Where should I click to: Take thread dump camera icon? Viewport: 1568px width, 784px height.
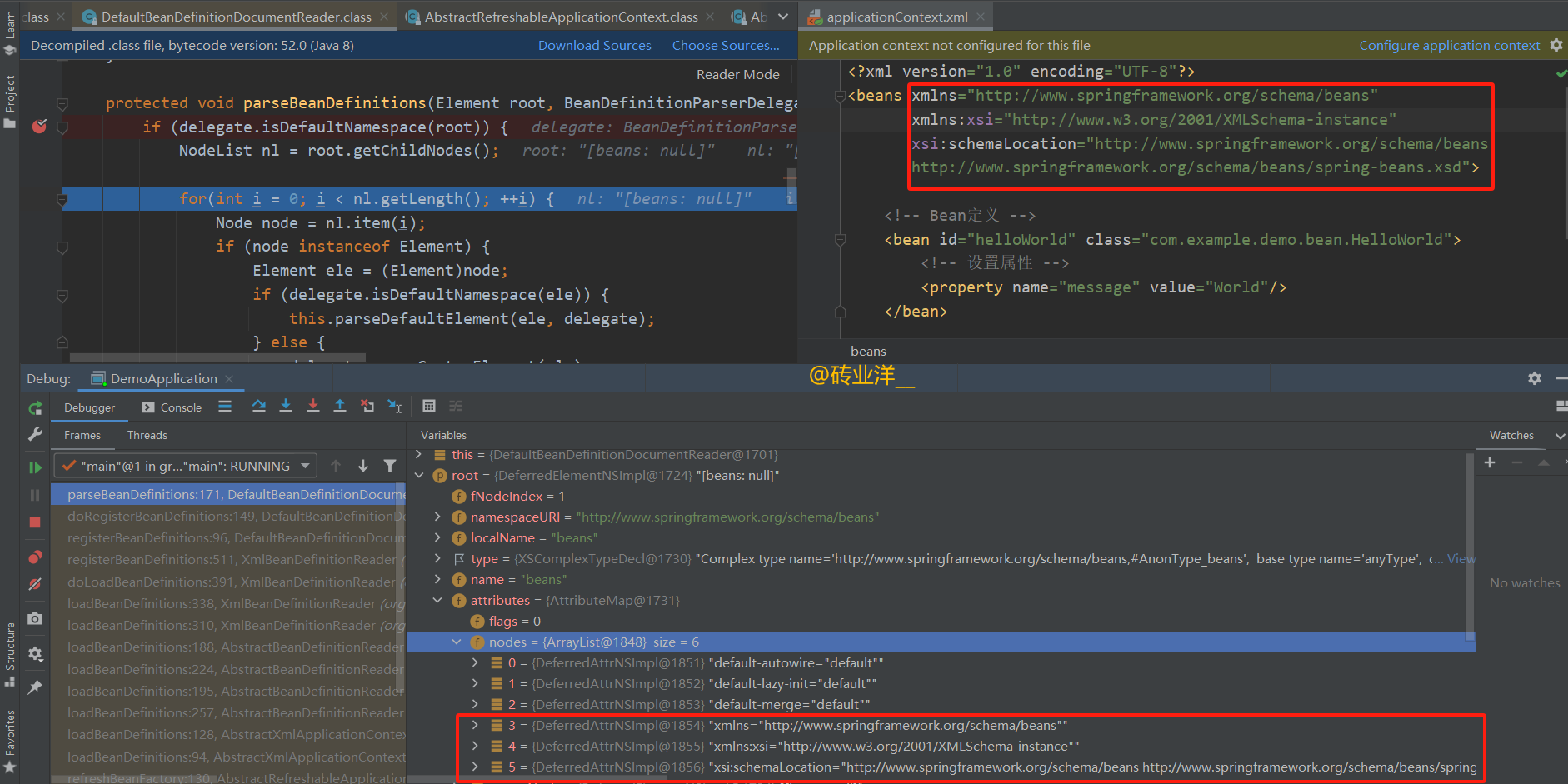point(35,618)
